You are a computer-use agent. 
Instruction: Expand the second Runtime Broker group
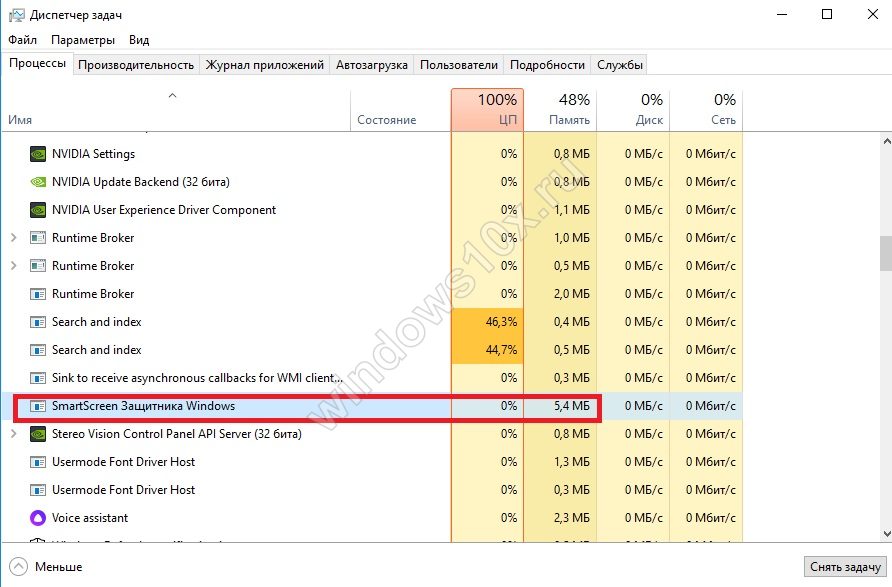point(13,266)
